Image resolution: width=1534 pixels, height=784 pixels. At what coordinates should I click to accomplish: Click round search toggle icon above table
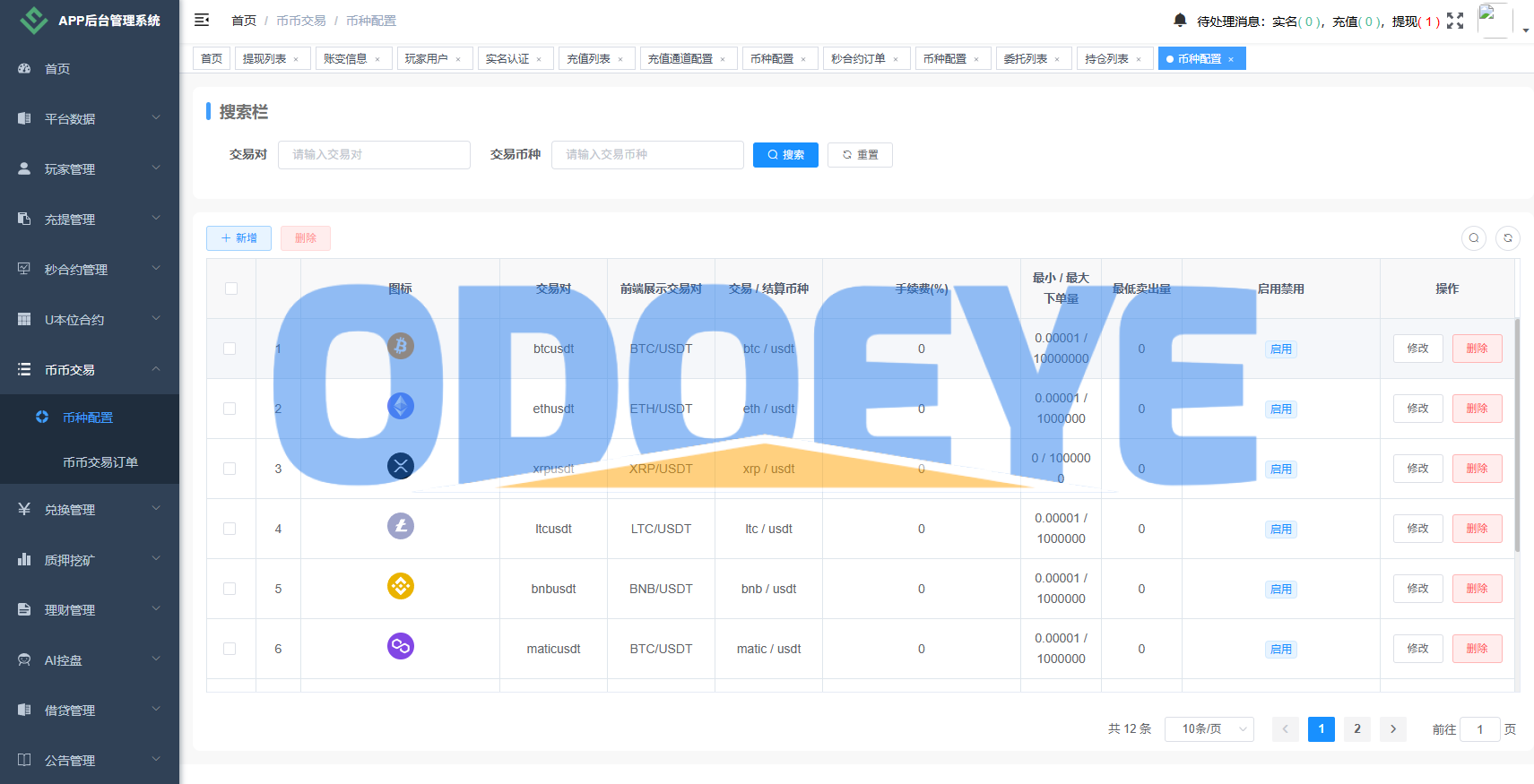coord(1474,238)
